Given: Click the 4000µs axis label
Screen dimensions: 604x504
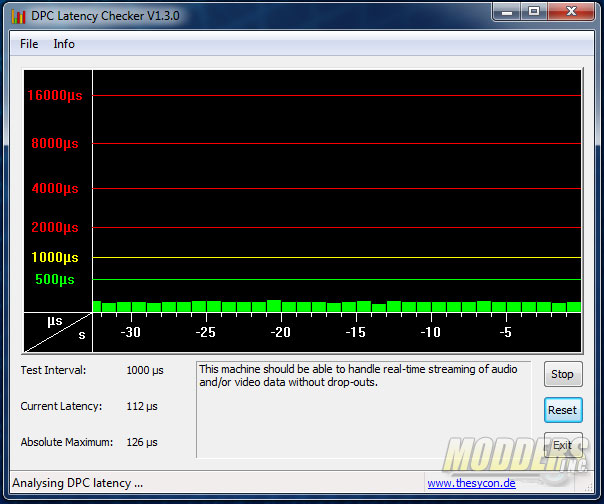Looking at the screenshot, I should [x=55, y=188].
